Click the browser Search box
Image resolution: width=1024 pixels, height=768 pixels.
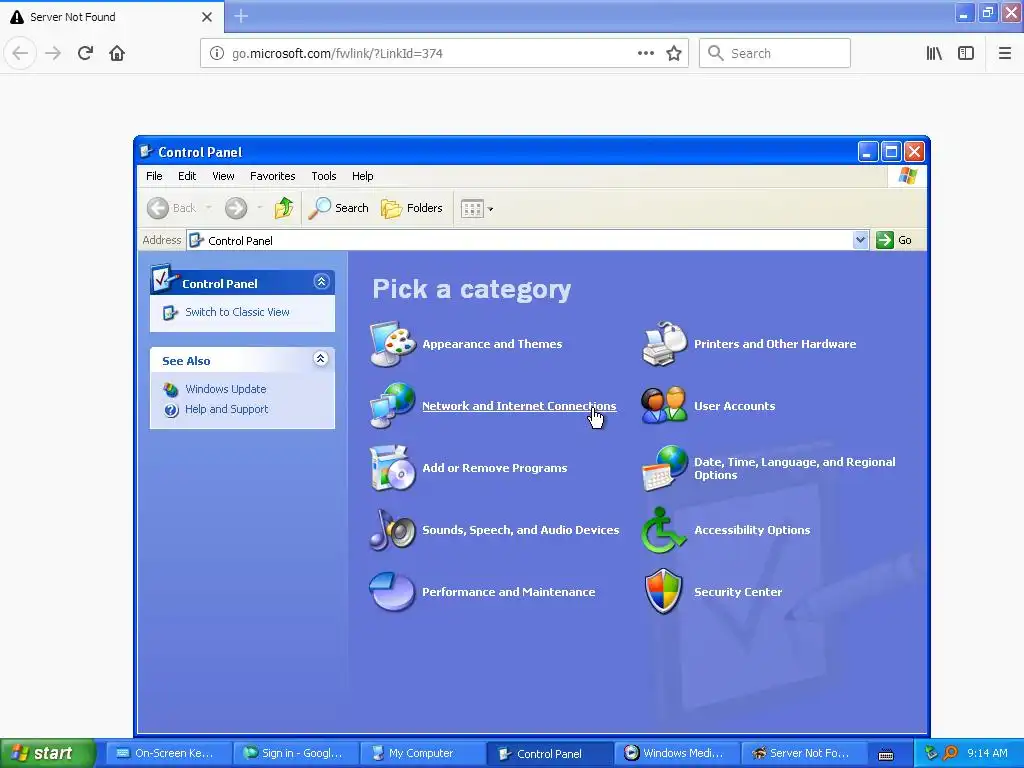[775, 53]
